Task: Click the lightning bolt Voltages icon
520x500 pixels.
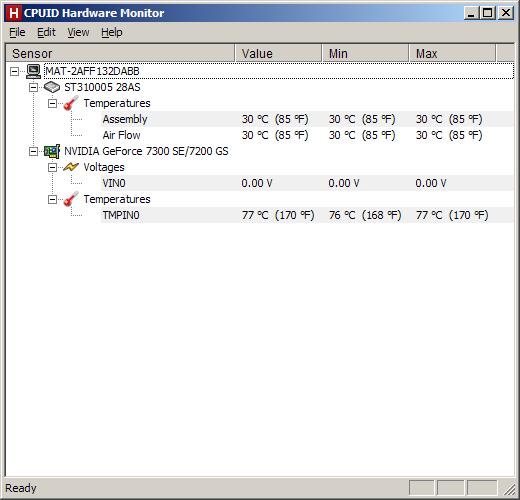Action: 71,167
